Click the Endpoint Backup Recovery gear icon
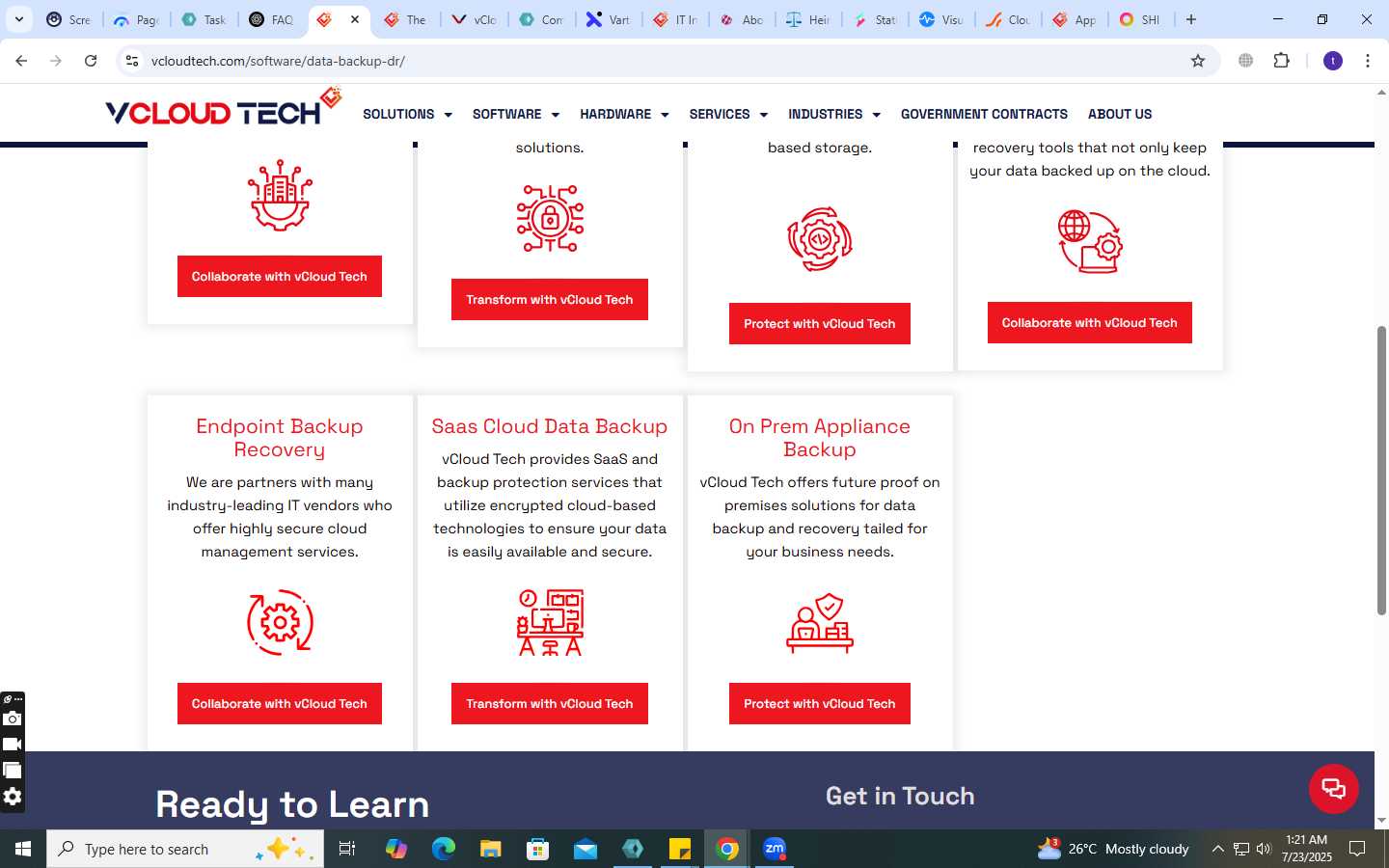The height and width of the screenshot is (868, 1389). [x=280, y=622]
